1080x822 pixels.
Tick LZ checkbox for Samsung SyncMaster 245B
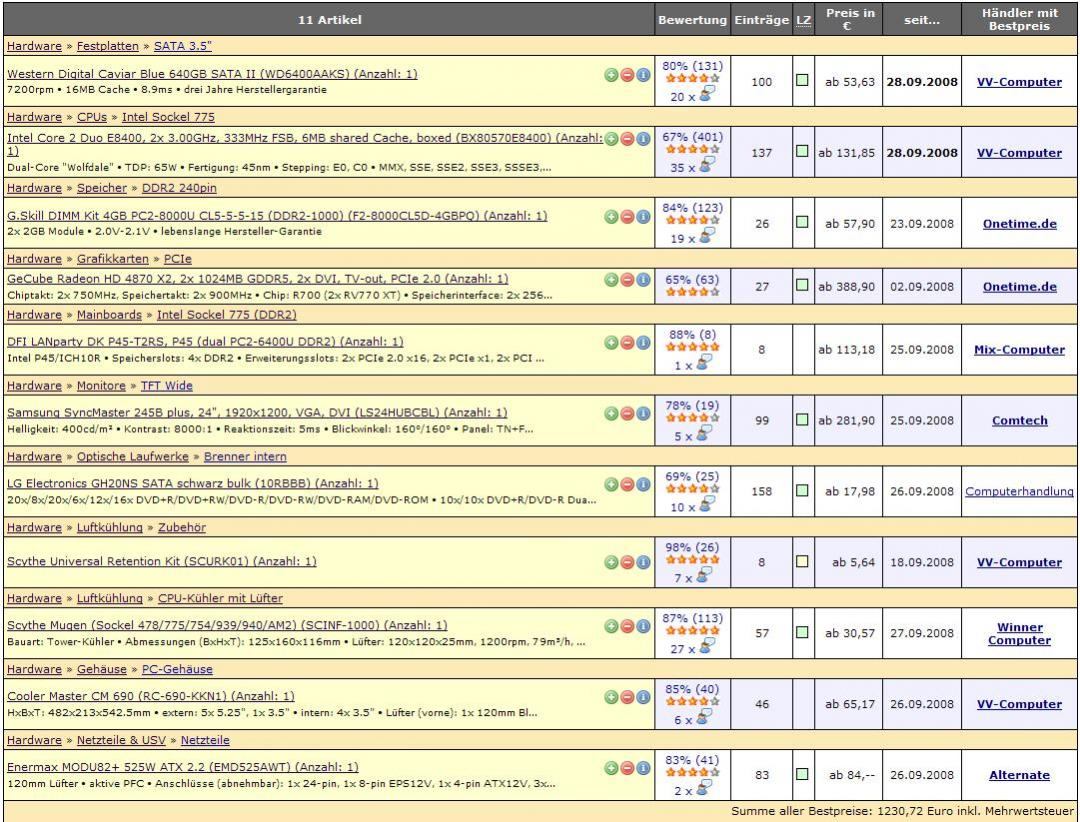[802, 419]
